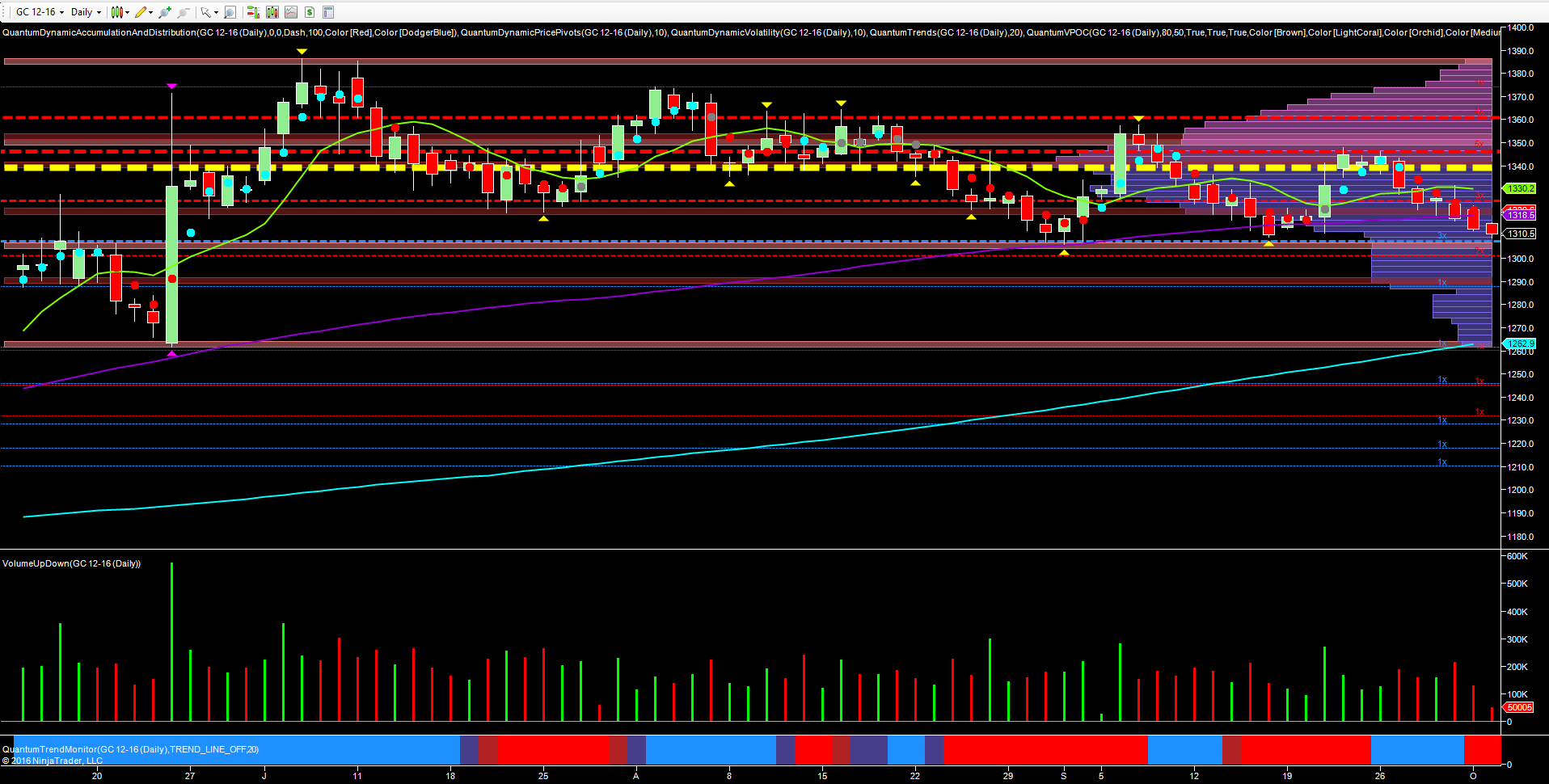Pick the pencil drawing tool icon
Screen dimensions: 1549x784
coord(139,12)
